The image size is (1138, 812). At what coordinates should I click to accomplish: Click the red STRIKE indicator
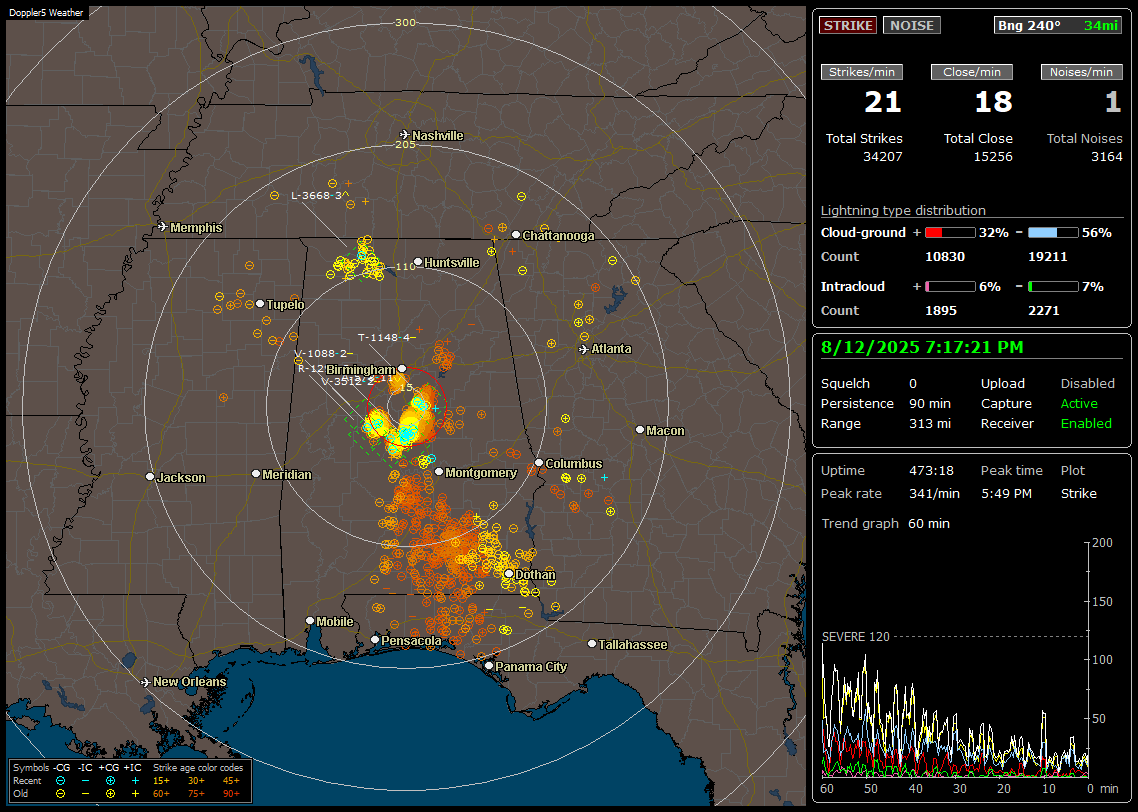point(848,25)
